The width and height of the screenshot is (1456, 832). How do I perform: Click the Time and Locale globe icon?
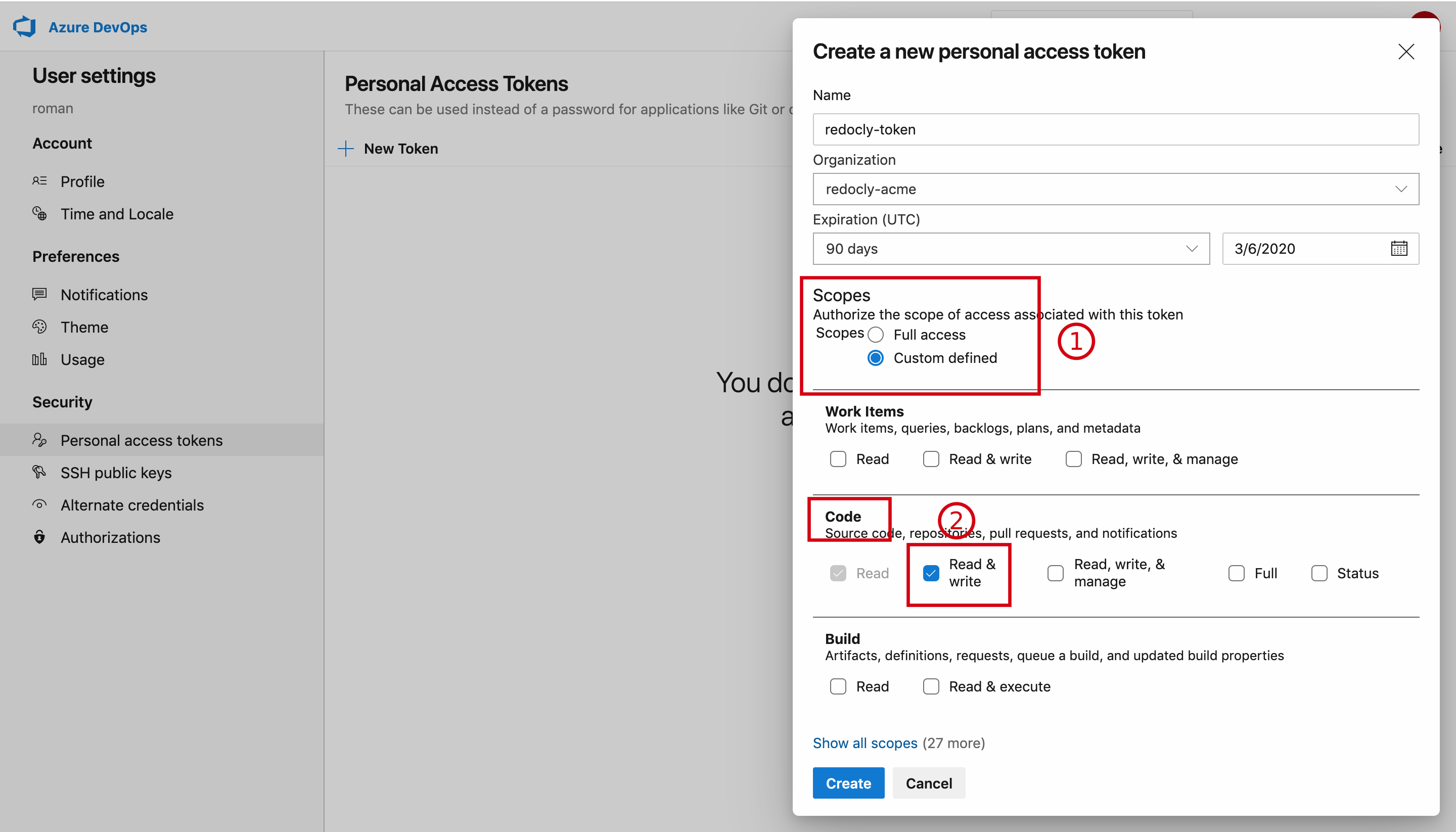(x=39, y=214)
